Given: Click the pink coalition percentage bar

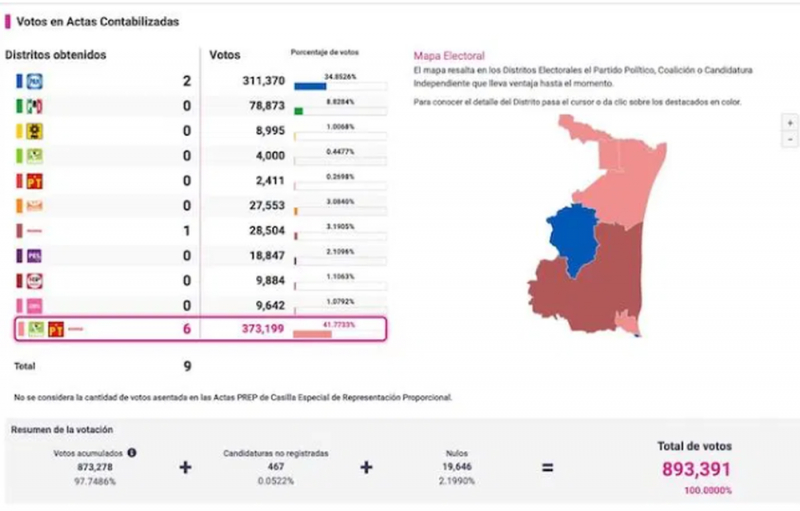Looking at the screenshot, I should [313, 334].
